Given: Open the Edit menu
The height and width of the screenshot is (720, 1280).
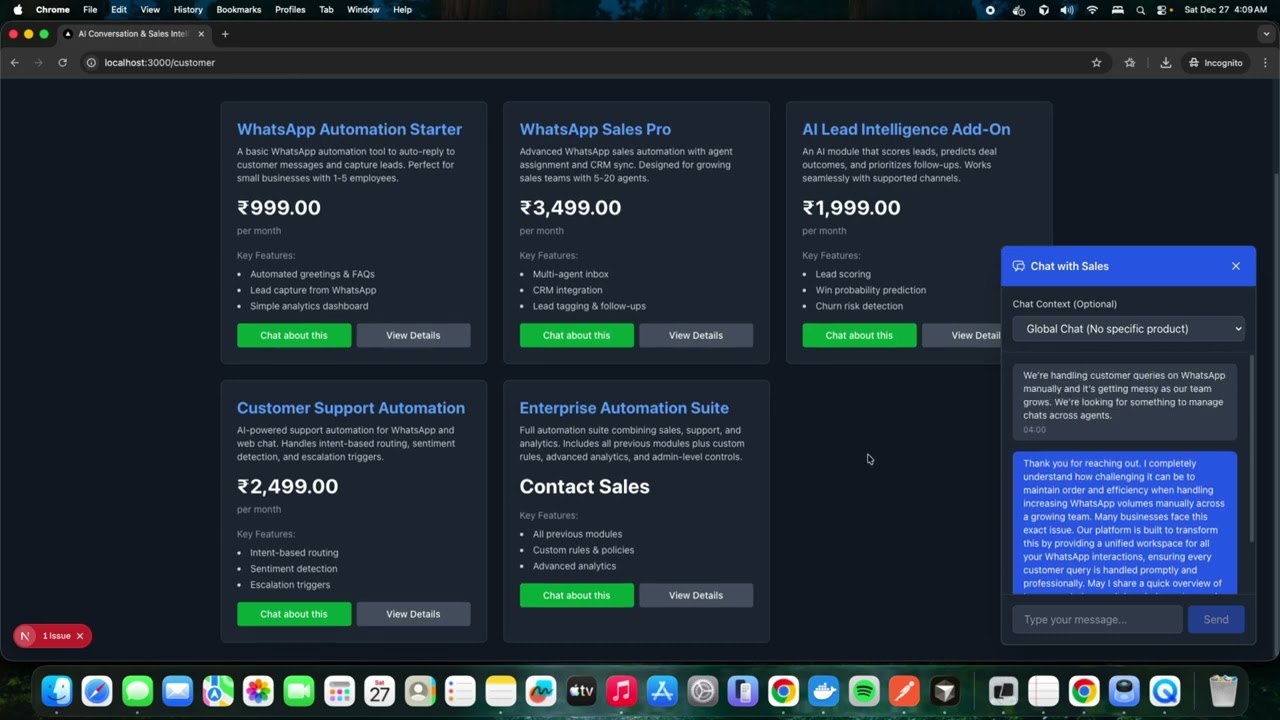Looking at the screenshot, I should click(119, 9).
